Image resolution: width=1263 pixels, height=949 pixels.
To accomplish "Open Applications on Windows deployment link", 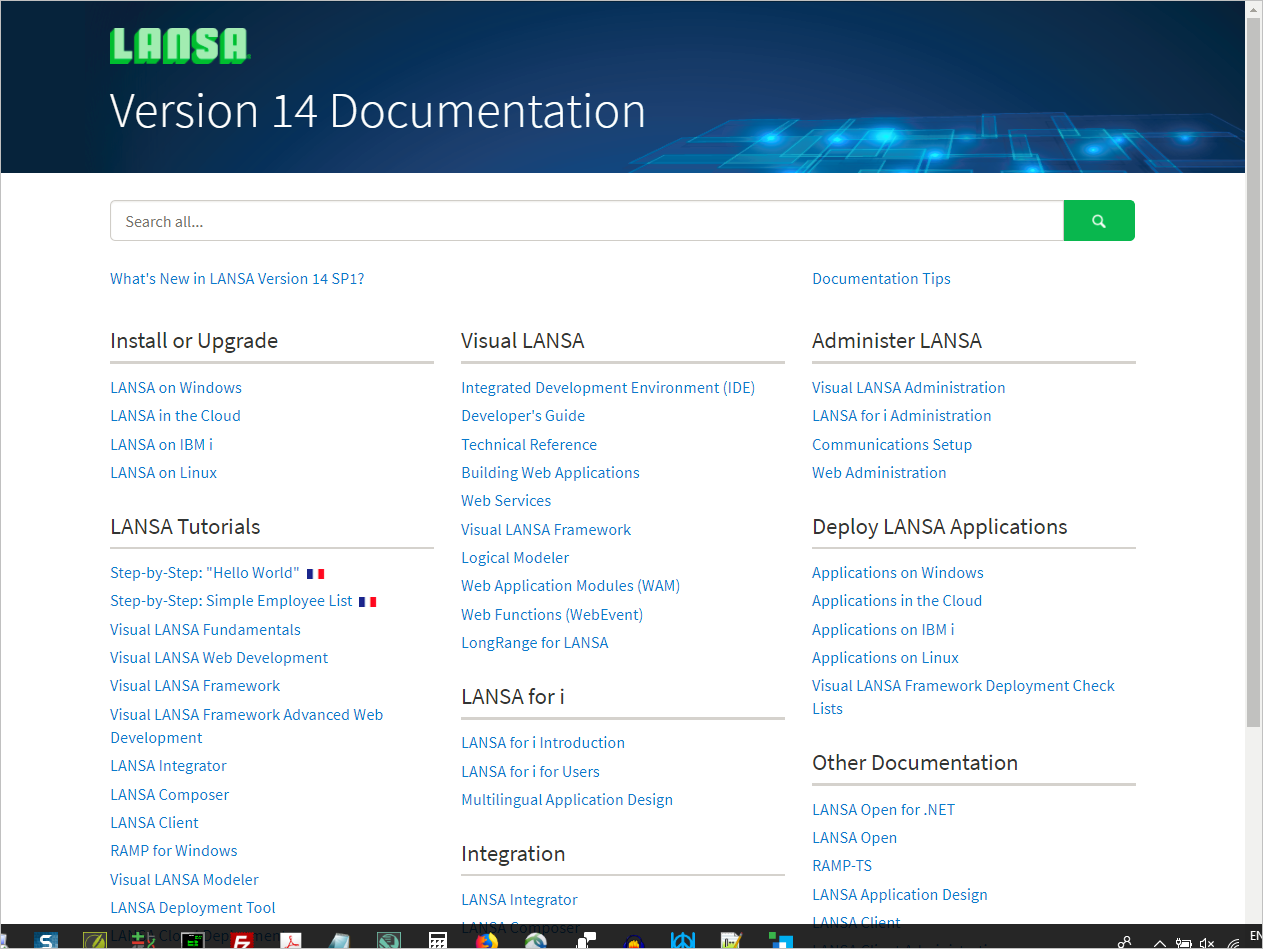I will [x=898, y=573].
